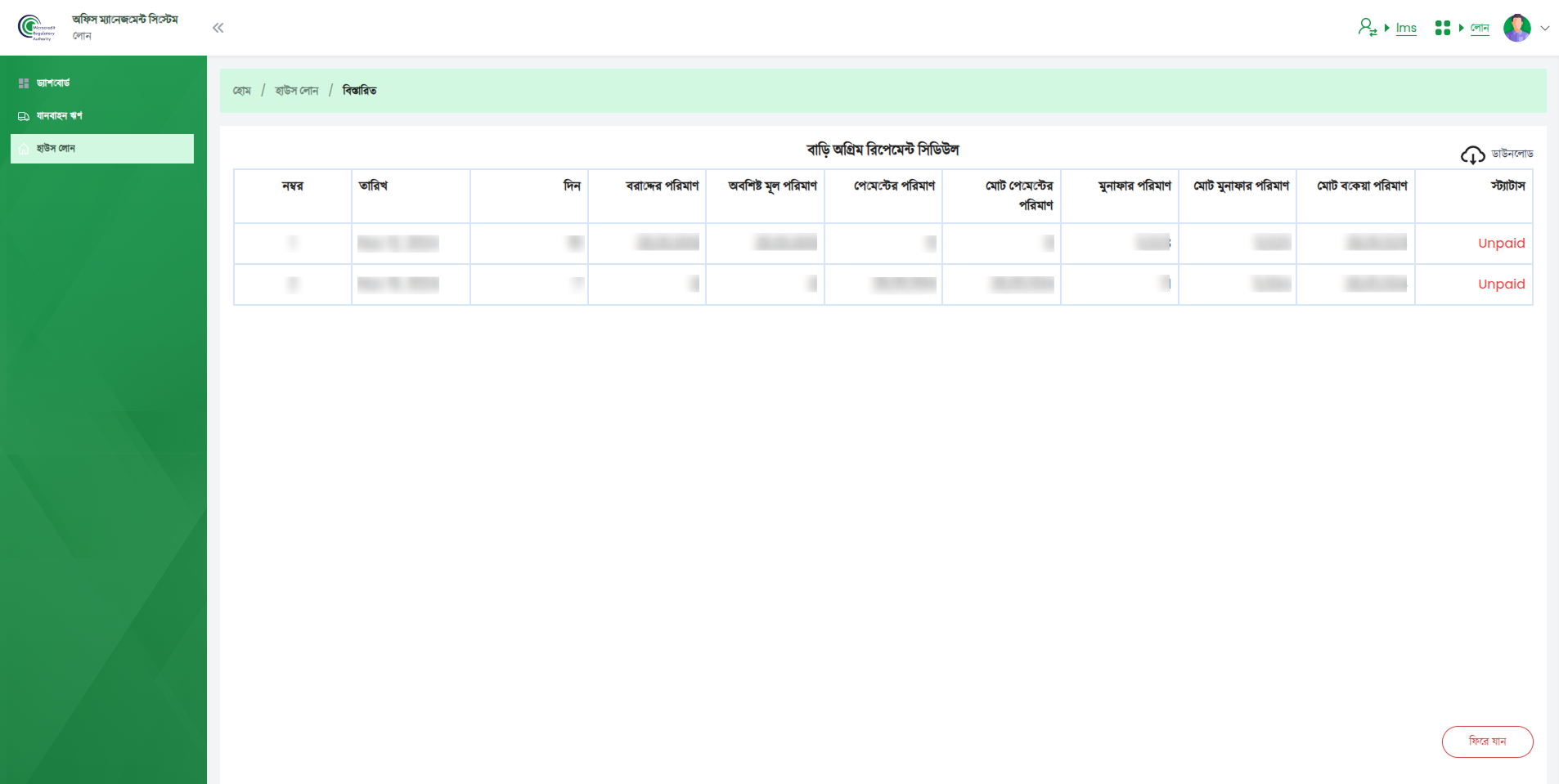Screen dimensions: 1559x784
Task: Click the house icon in sidebar
Action: pyautogui.click(x=24, y=149)
